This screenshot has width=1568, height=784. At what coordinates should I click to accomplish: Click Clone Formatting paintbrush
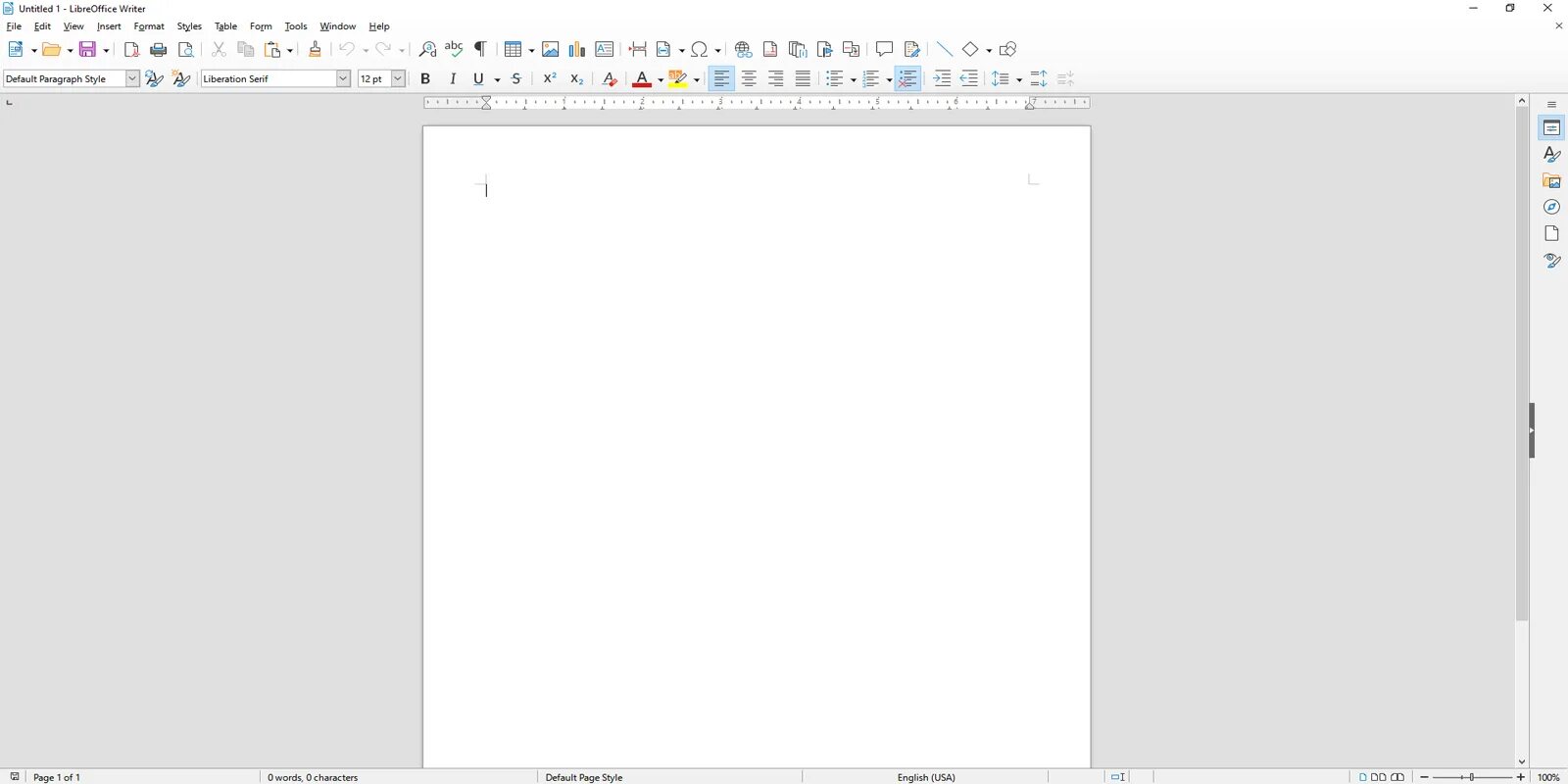315,49
